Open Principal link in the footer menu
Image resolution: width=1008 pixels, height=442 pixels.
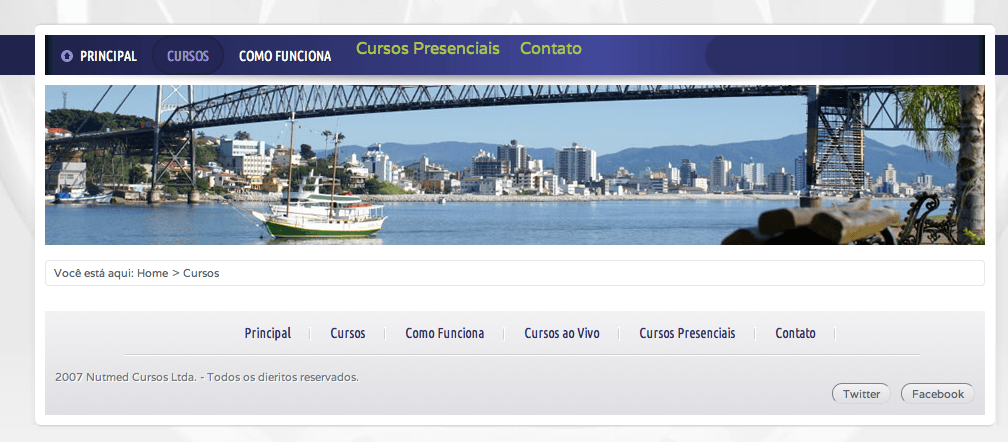[x=267, y=333]
